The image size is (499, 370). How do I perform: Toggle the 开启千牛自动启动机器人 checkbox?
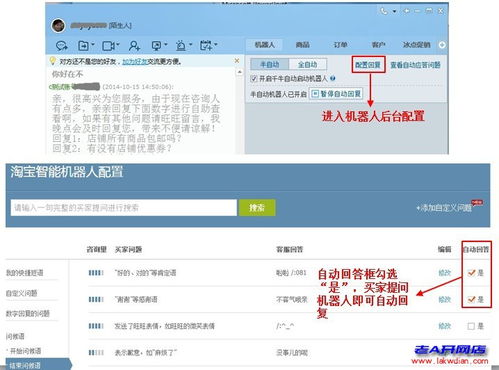point(254,79)
